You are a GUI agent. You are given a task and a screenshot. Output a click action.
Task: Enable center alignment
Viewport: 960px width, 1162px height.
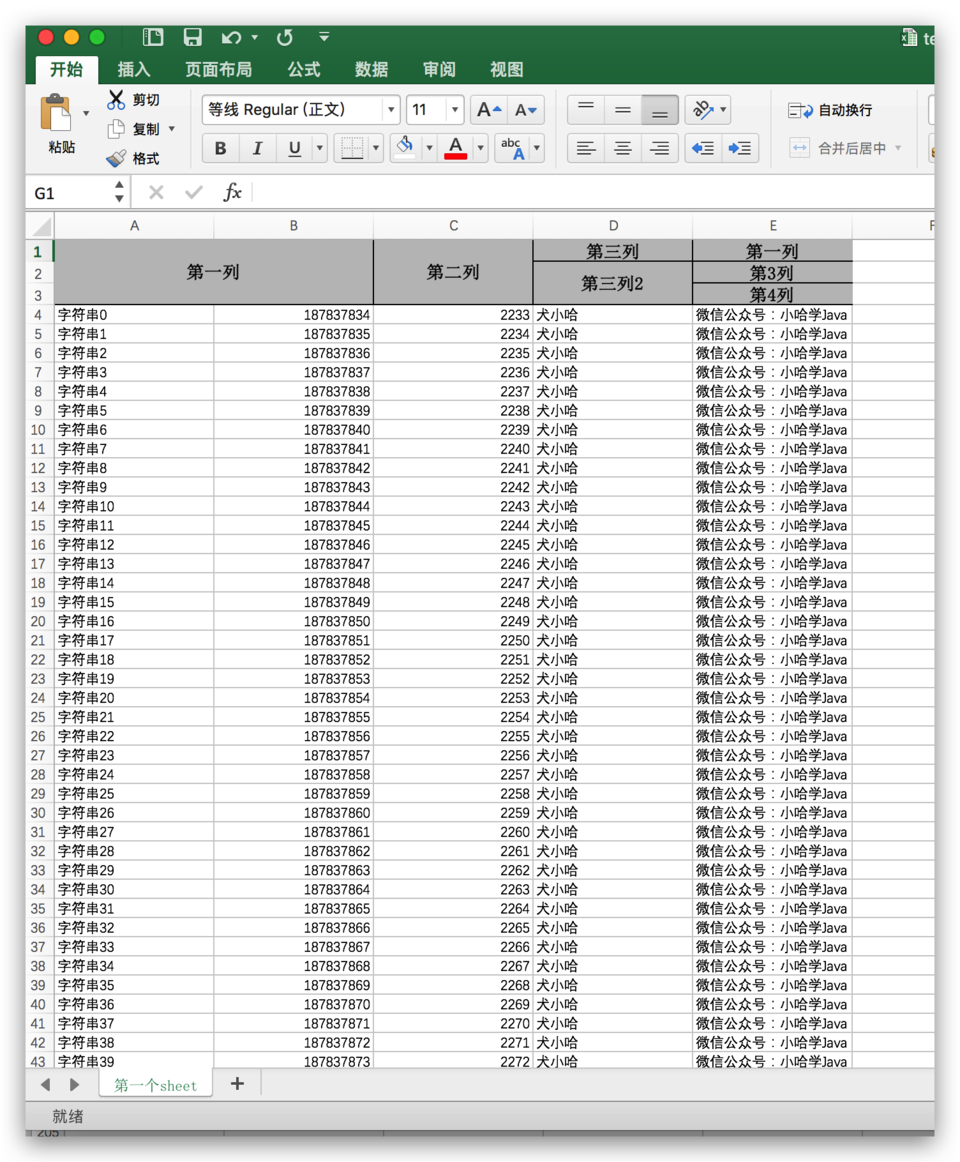tap(622, 148)
